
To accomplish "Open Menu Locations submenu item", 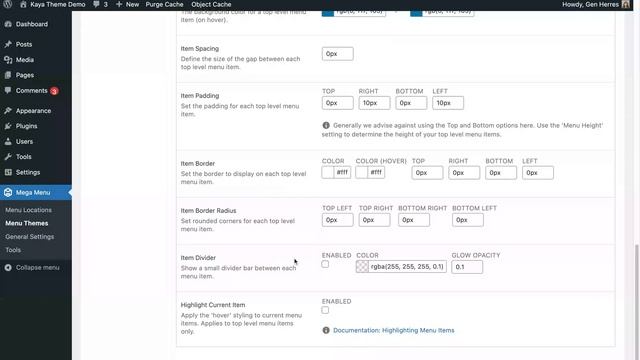I will point(29,210).
